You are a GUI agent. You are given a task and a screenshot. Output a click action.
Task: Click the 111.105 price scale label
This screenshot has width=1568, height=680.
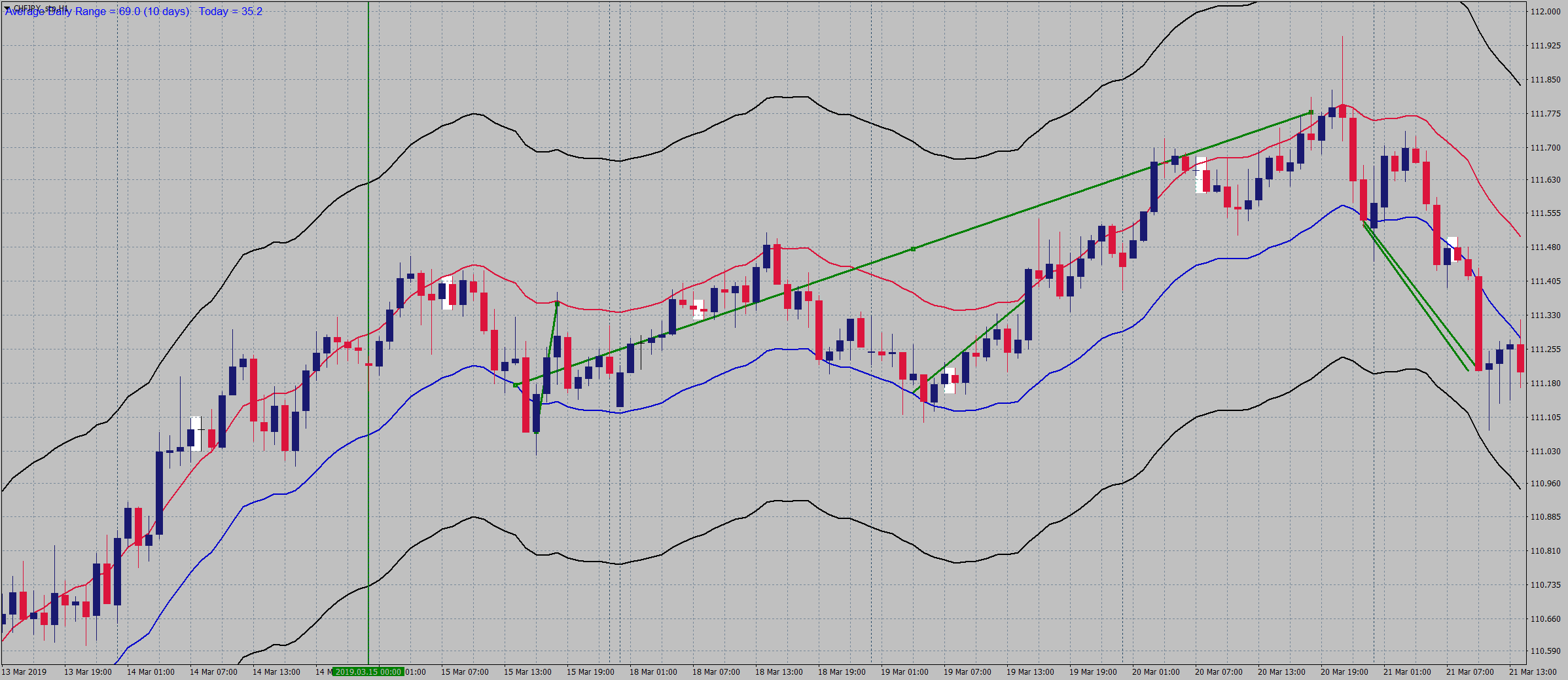(1545, 418)
